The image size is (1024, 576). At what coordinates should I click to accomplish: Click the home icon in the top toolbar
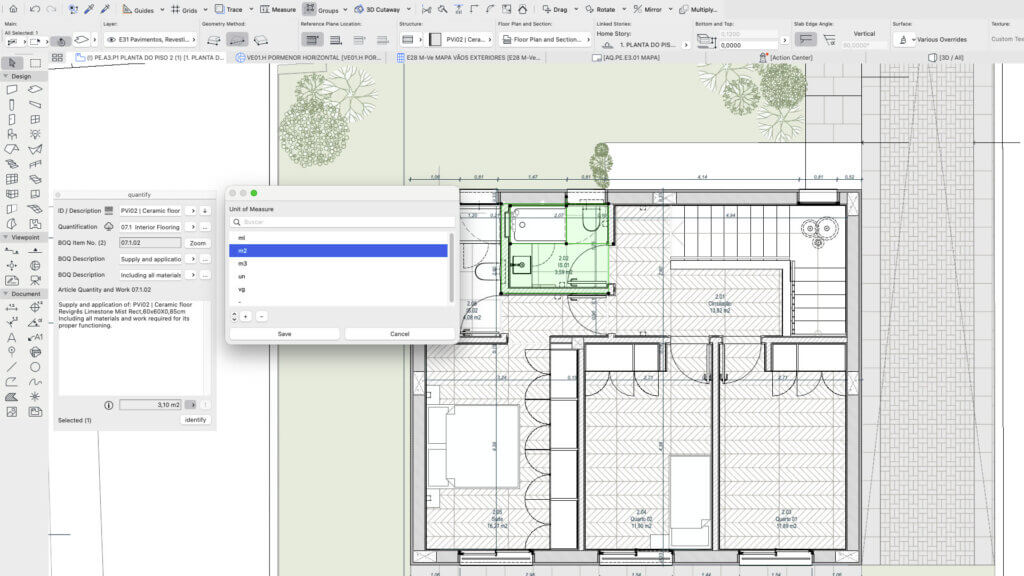coord(13,9)
